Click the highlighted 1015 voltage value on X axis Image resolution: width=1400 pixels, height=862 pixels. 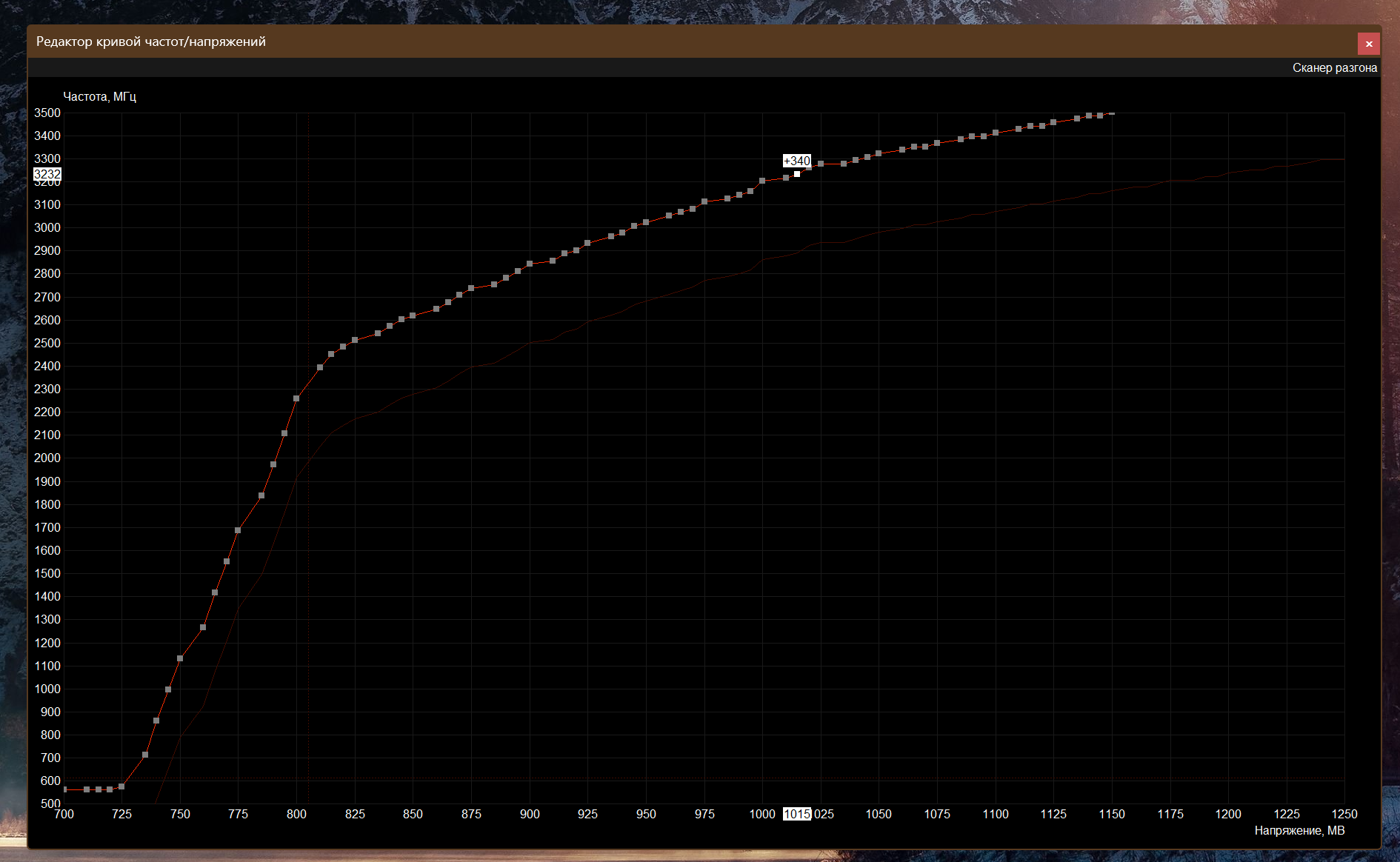coord(797,814)
